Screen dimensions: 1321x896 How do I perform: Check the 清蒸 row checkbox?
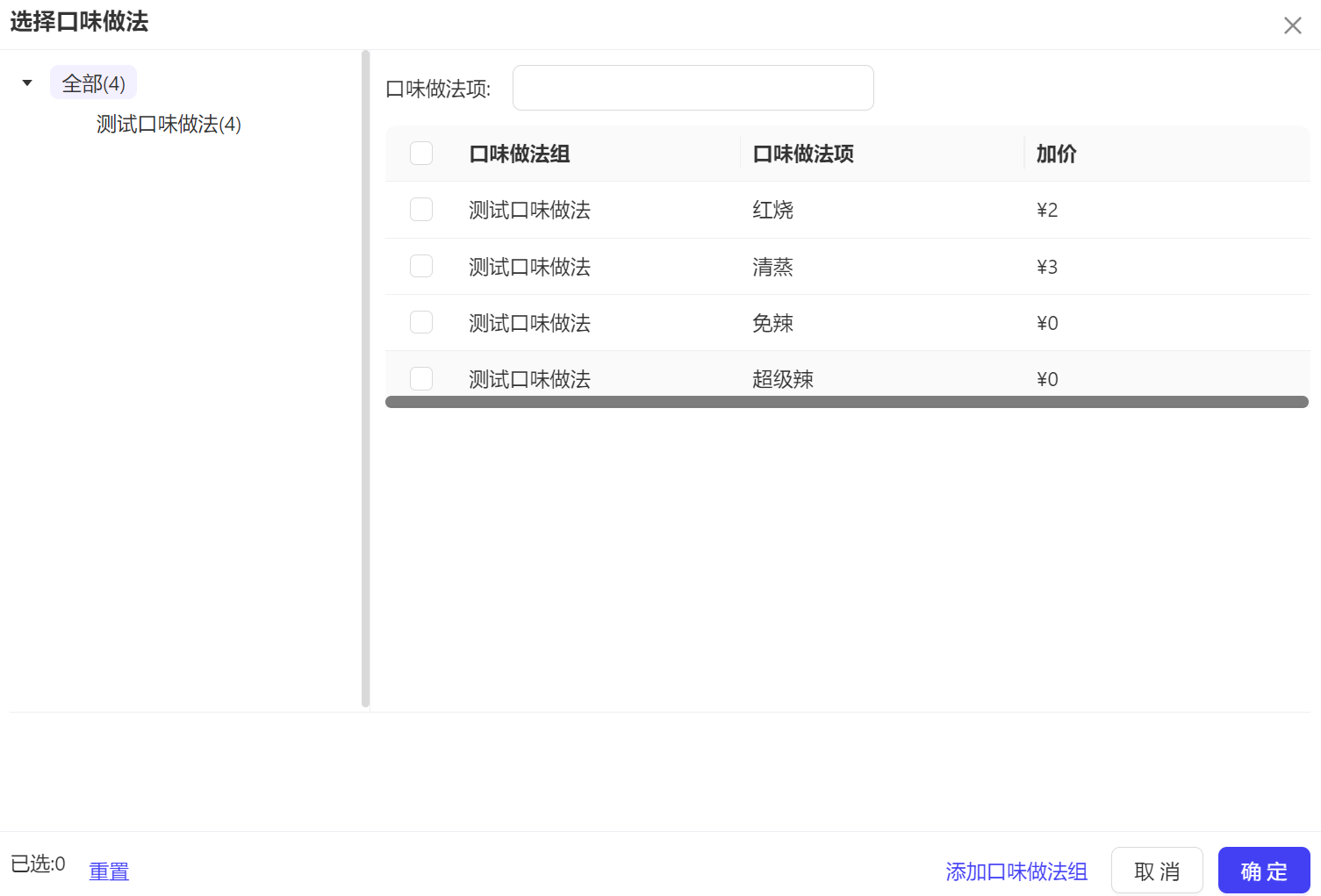point(421,267)
